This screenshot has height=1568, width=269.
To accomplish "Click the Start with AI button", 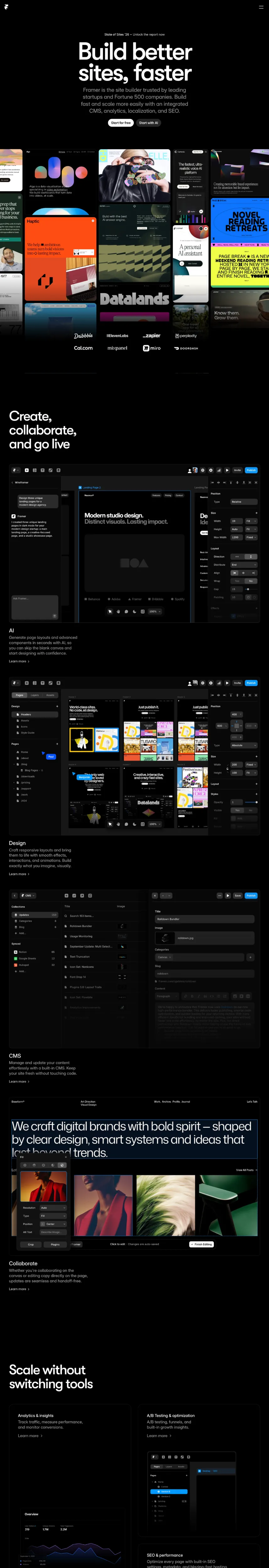I will (x=148, y=123).
